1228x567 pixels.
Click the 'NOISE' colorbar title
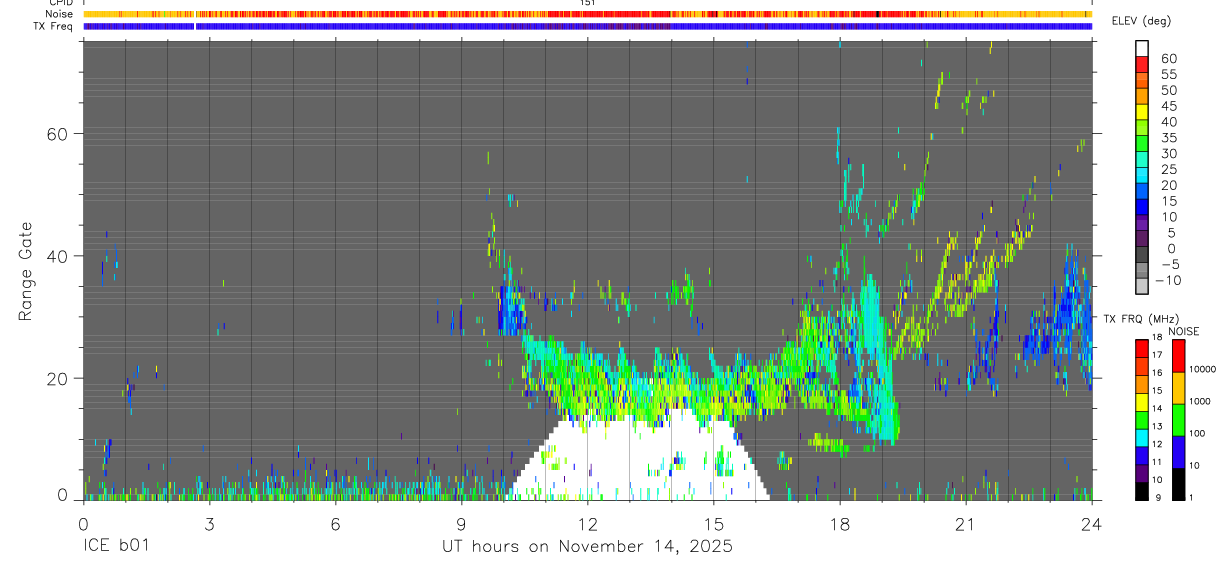(1183, 331)
